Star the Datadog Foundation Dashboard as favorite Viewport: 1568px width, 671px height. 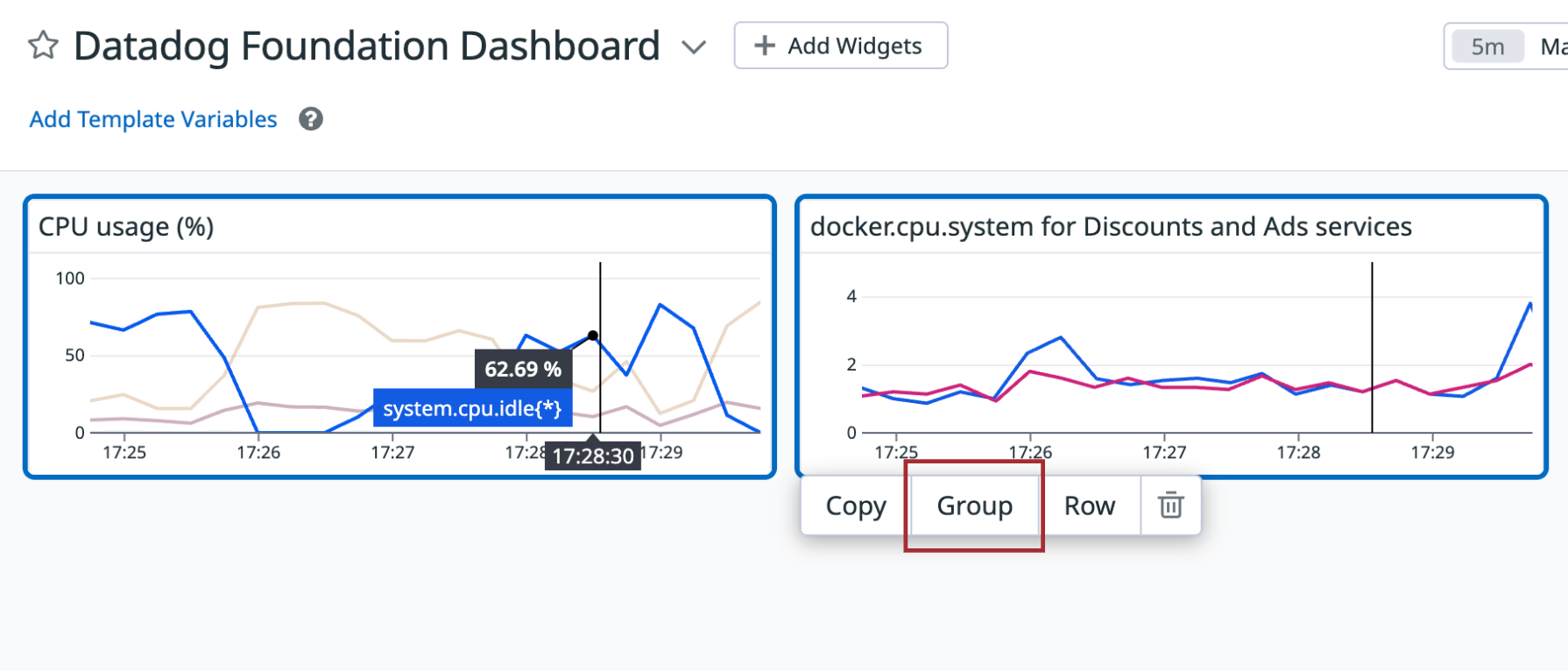point(43,46)
